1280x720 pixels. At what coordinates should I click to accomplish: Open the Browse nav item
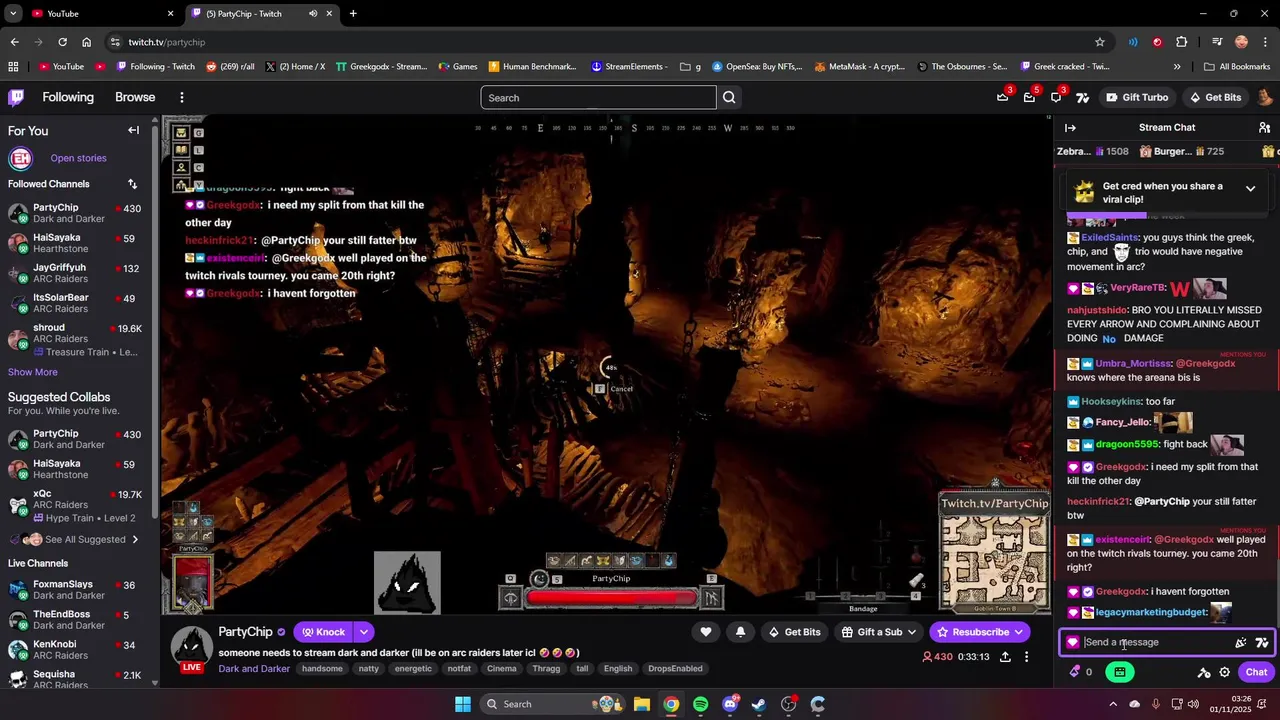tap(135, 97)
